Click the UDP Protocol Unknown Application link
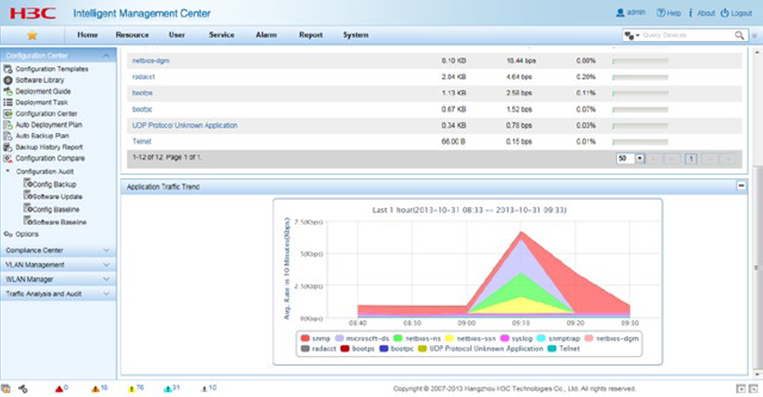This screenshot has height=397, width=763. [185, 126]
